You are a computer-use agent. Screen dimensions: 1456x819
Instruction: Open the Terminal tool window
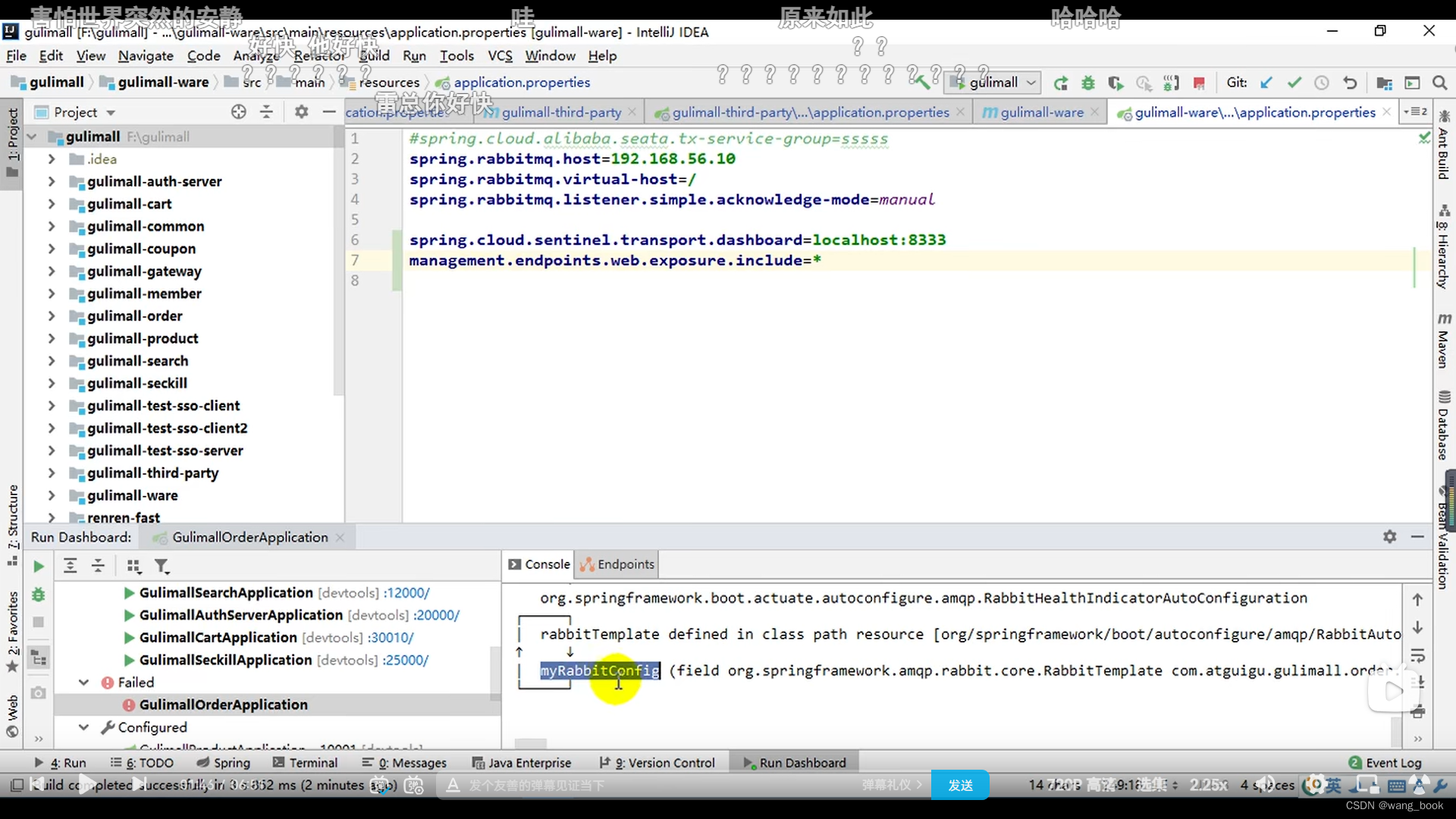point(305,762)
